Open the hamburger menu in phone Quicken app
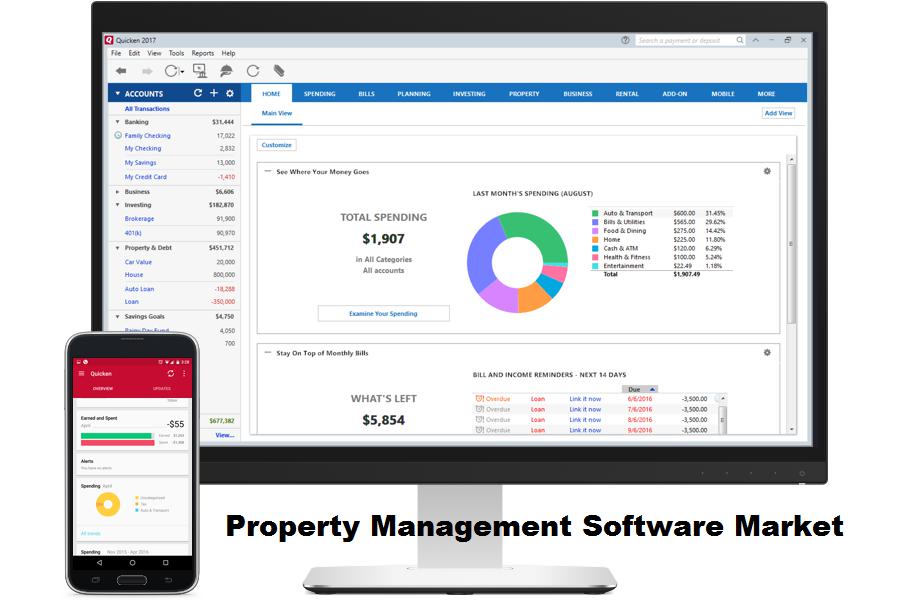 [x=81, y=374]
